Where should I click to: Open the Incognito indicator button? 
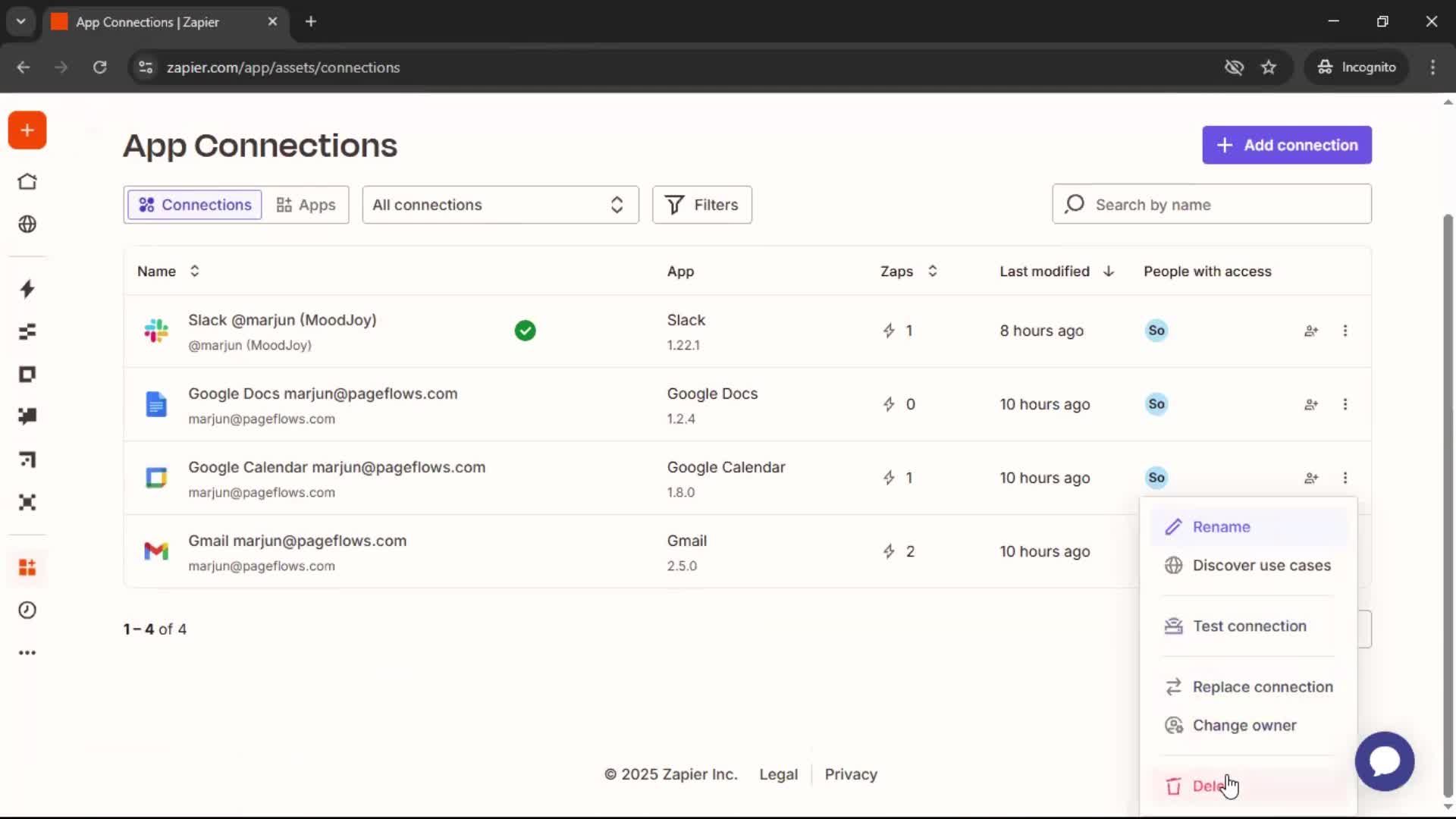tap(1357, 67)
